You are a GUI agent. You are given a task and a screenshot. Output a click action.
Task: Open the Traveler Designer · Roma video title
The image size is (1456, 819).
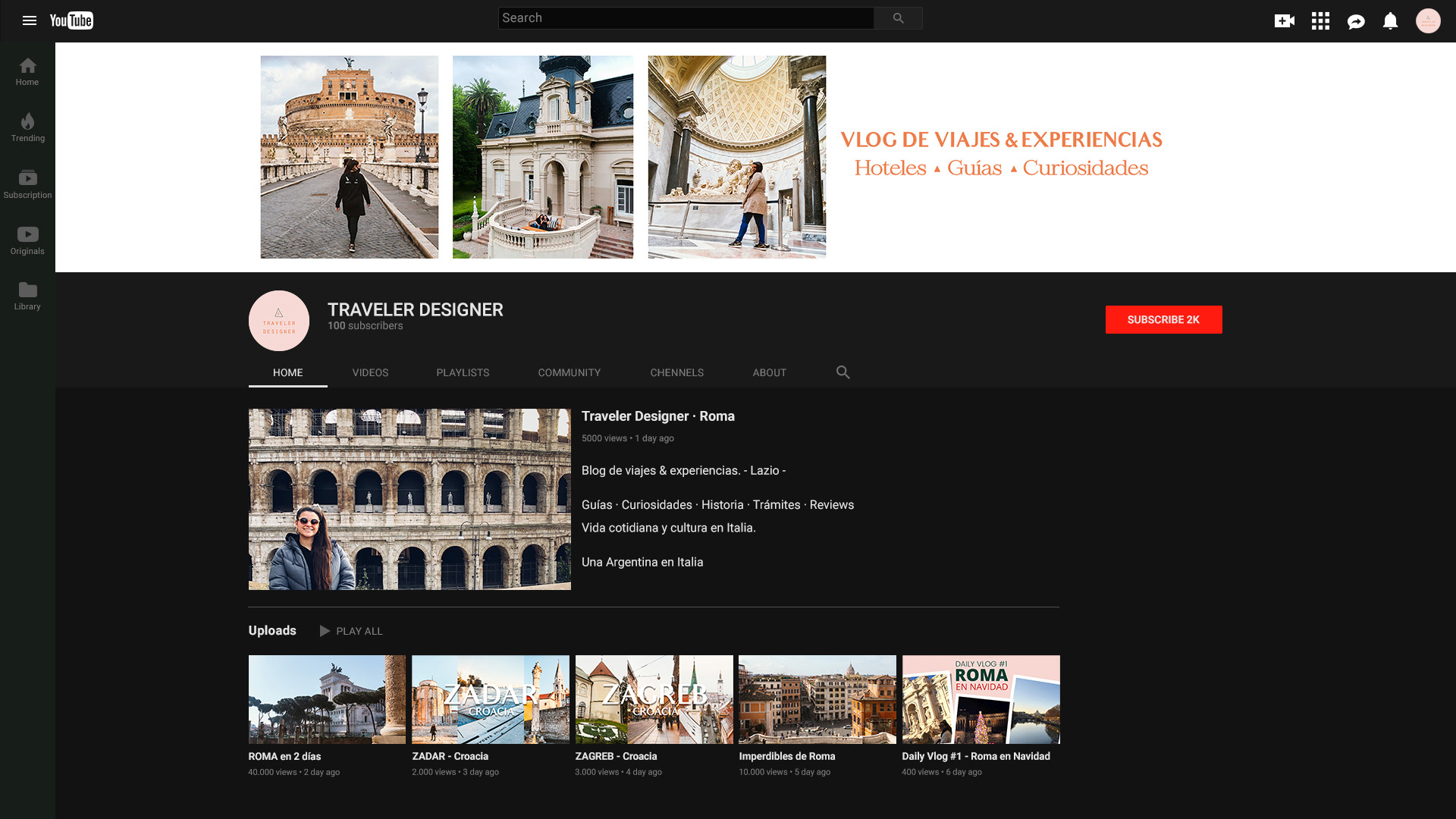657,416
